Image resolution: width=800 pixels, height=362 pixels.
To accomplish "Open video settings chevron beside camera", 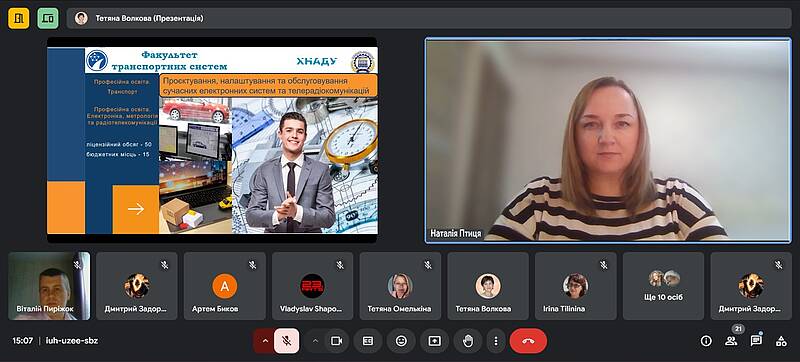I will pos(315,341).
